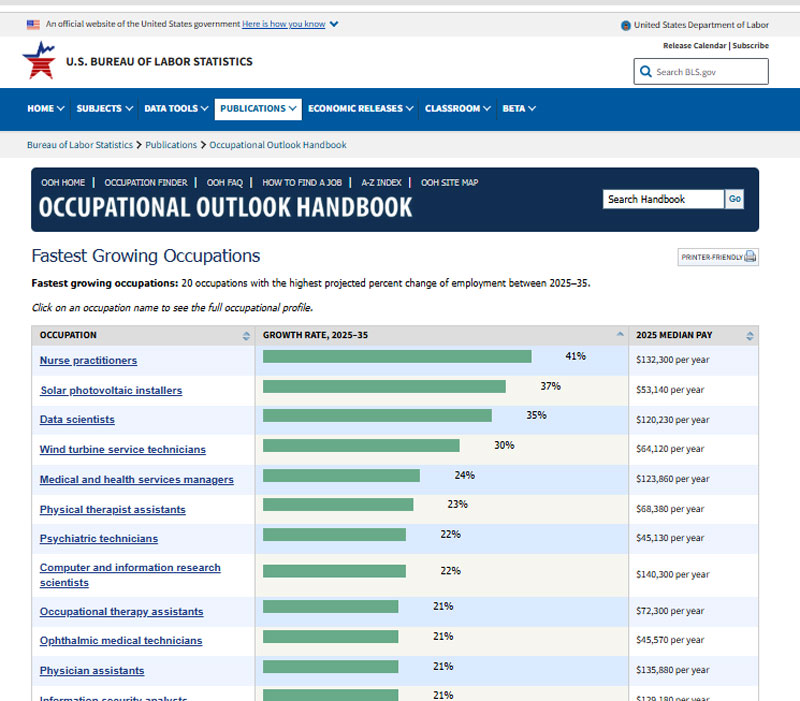Open the Release Calendar link
This screenshot has height=701, width=800.
(x=694, y=45)
